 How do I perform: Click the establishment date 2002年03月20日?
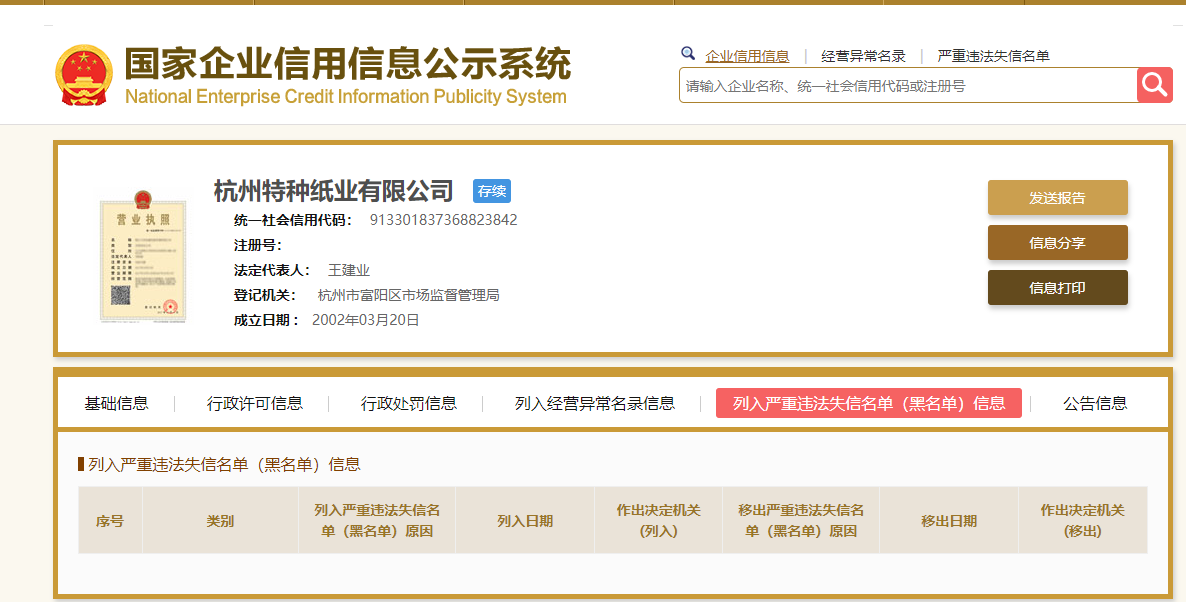[365, 320]
